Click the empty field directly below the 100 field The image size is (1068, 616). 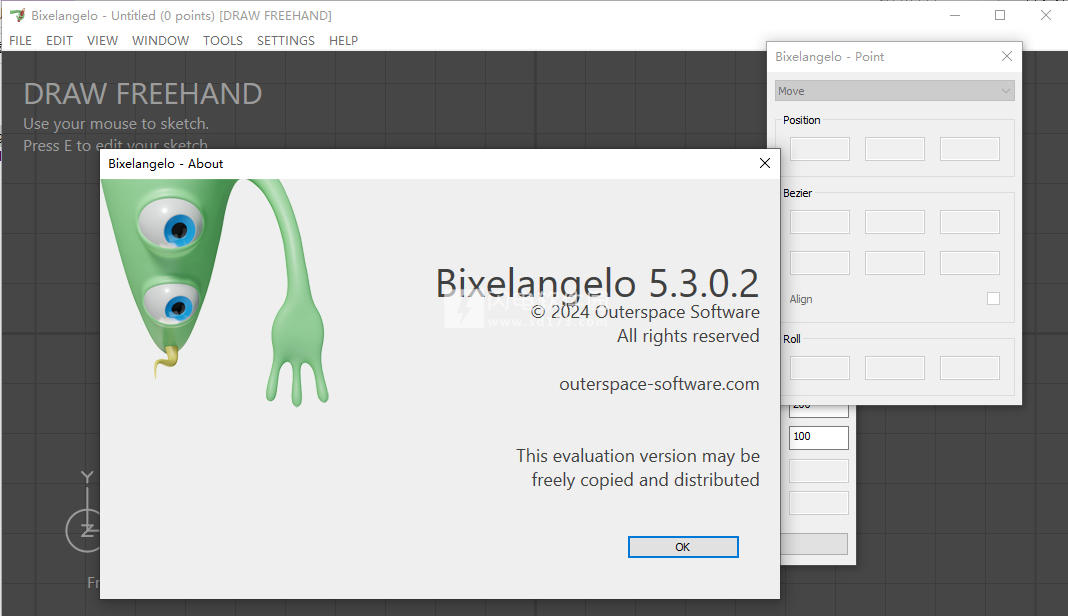pos(819,471)
